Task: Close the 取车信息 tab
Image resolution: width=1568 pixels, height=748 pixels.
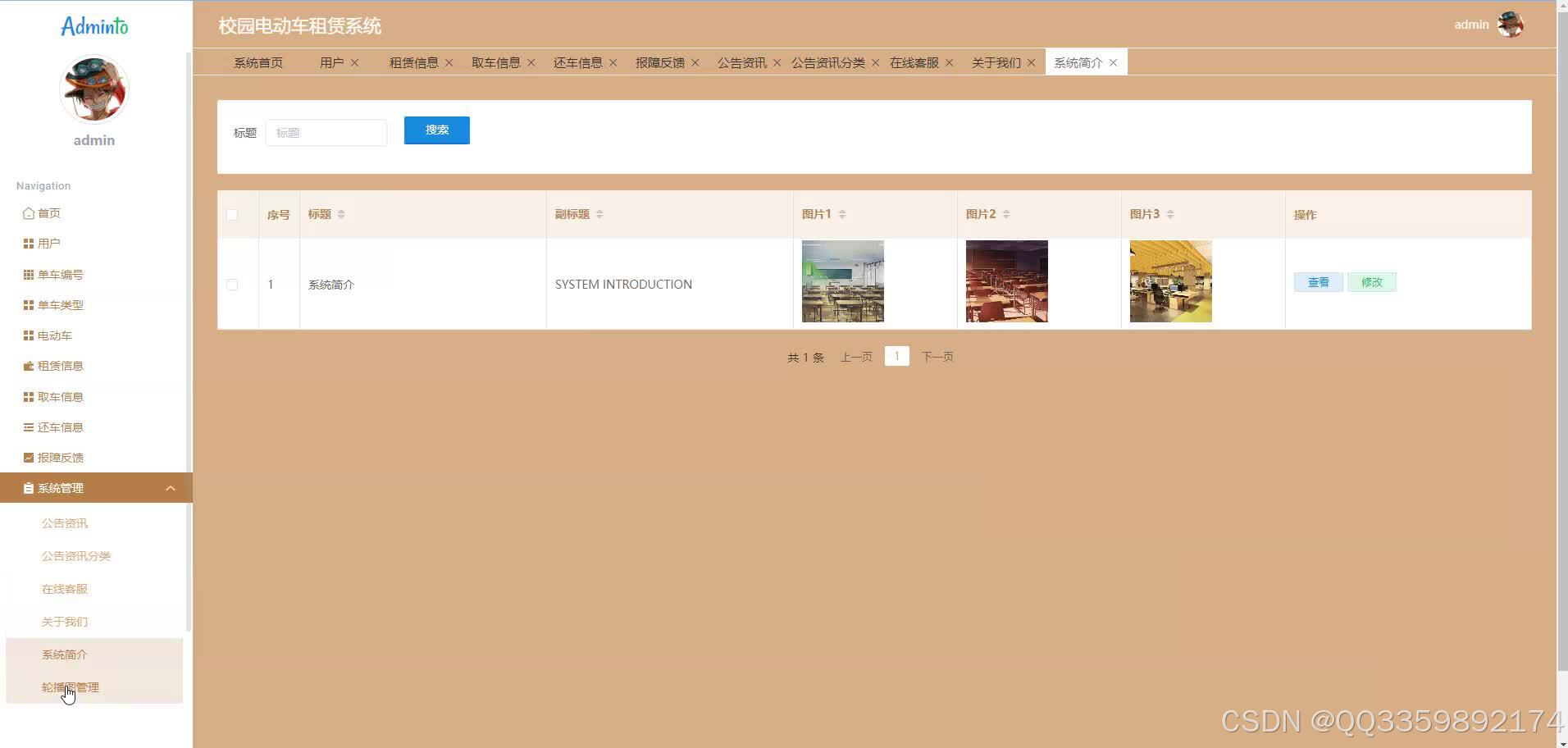Action: click(531, 62)
